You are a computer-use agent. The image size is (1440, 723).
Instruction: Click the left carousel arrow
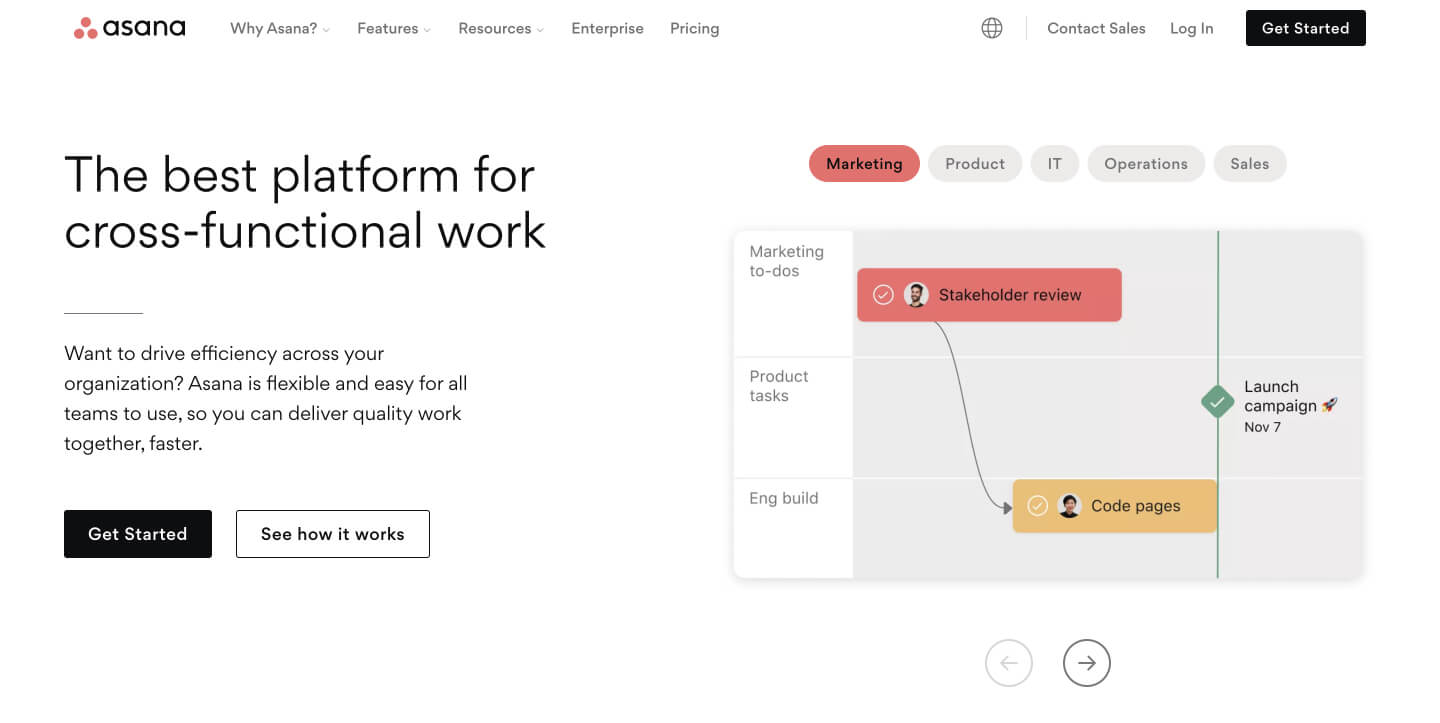coord(1009,663)
